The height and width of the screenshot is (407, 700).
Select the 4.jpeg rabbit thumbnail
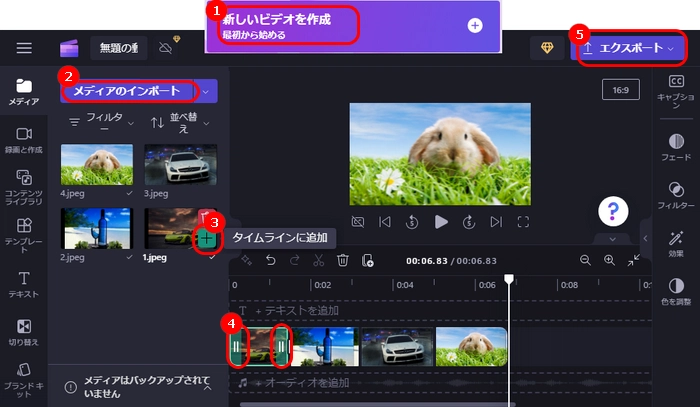97,164
